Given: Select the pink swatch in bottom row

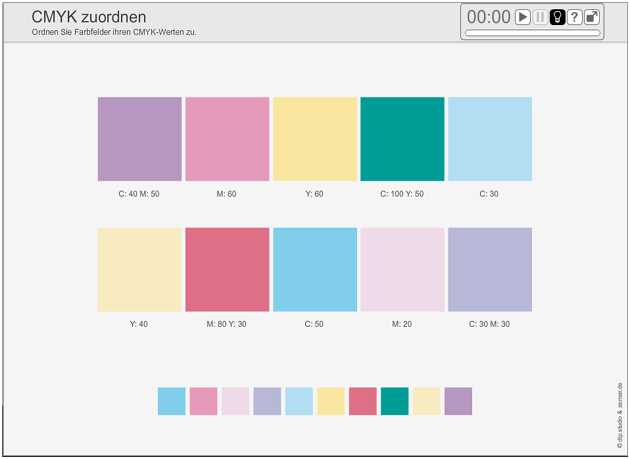Looking at the screenshot, I should click(203, 401).
